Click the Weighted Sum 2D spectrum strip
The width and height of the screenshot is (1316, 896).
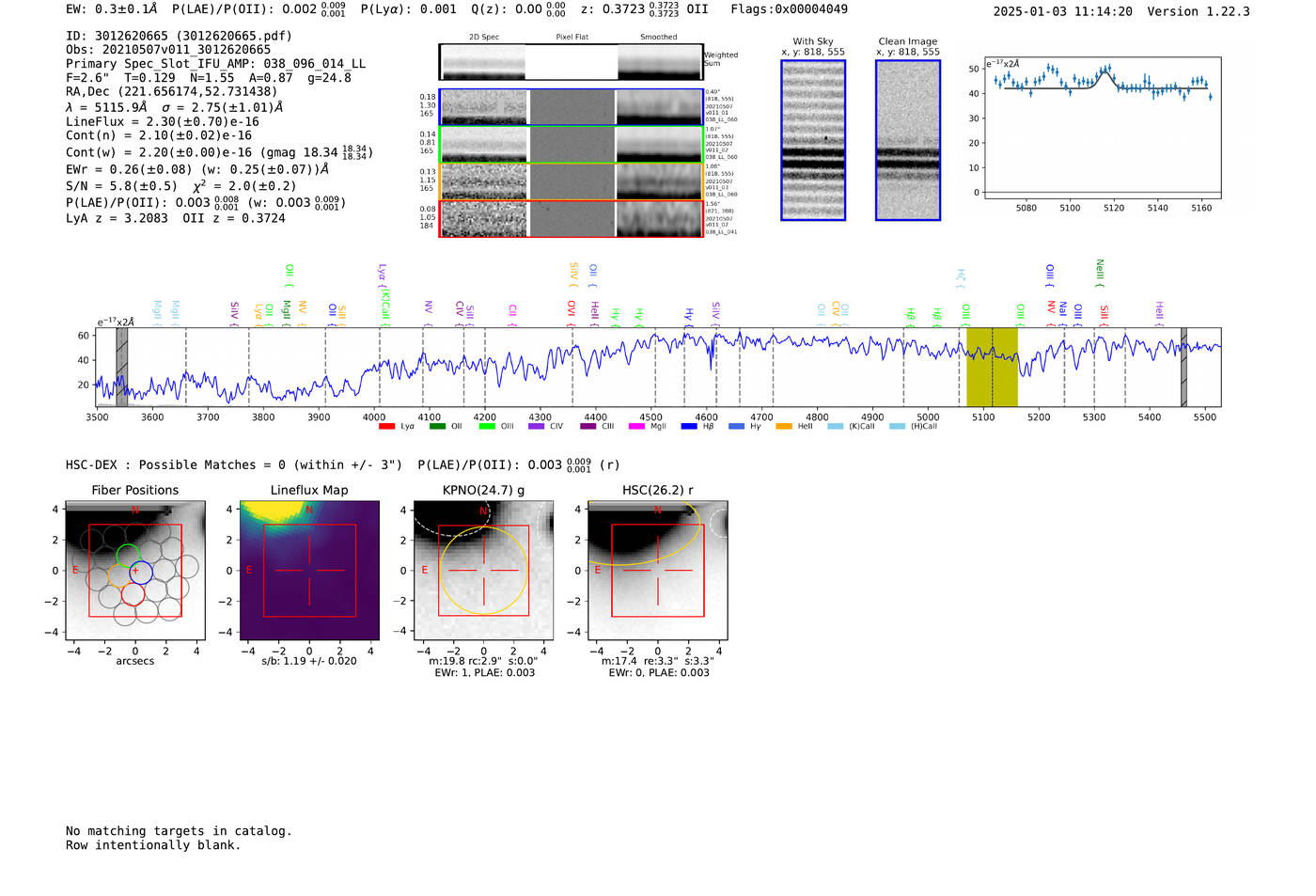(572, 62)
